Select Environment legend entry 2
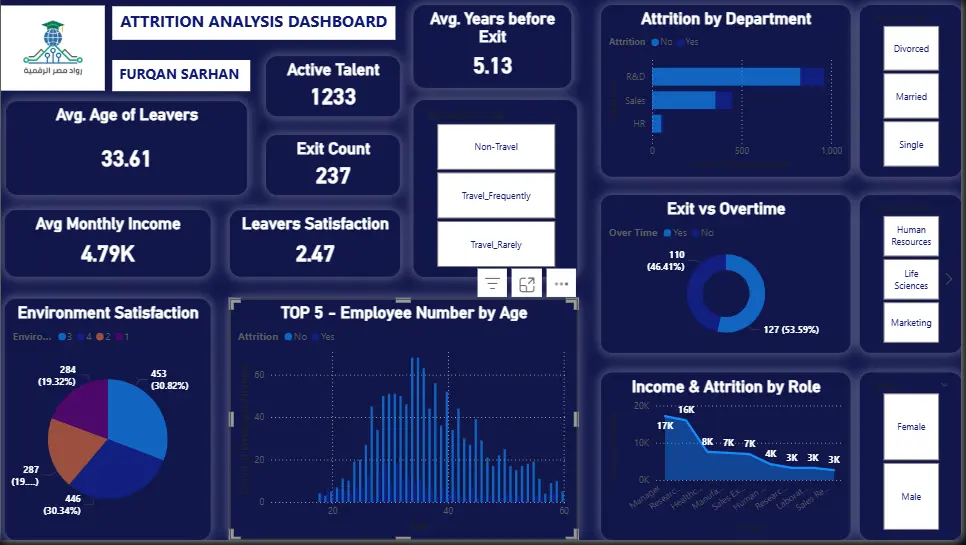 [x=103, y=337]
